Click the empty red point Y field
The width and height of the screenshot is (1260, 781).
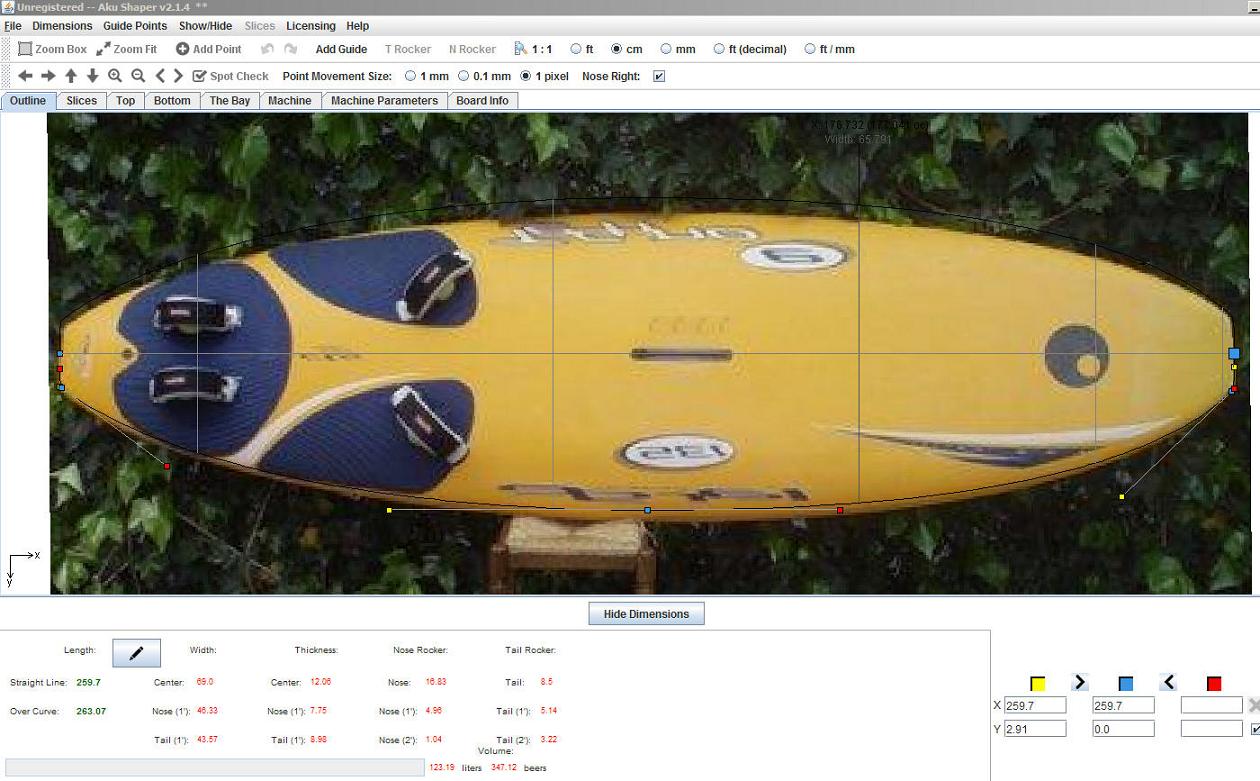(1211, 729)
